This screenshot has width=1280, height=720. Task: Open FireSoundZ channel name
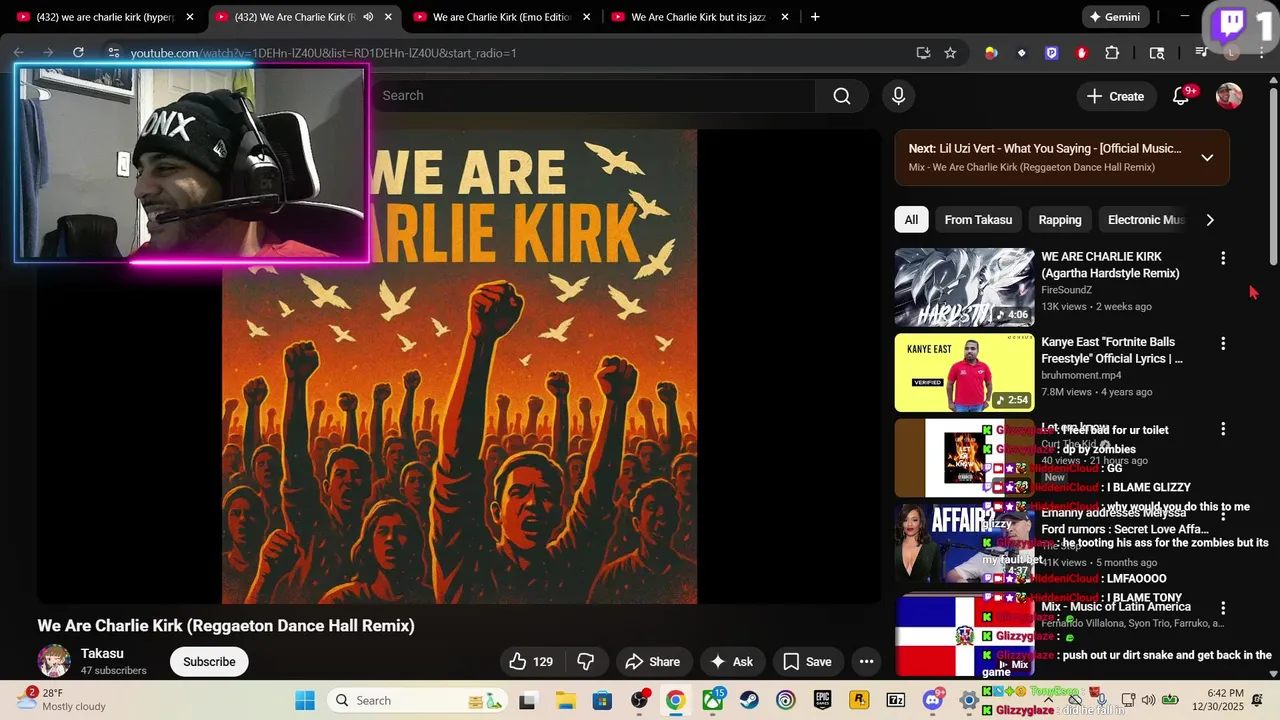tap(1067, 290)
